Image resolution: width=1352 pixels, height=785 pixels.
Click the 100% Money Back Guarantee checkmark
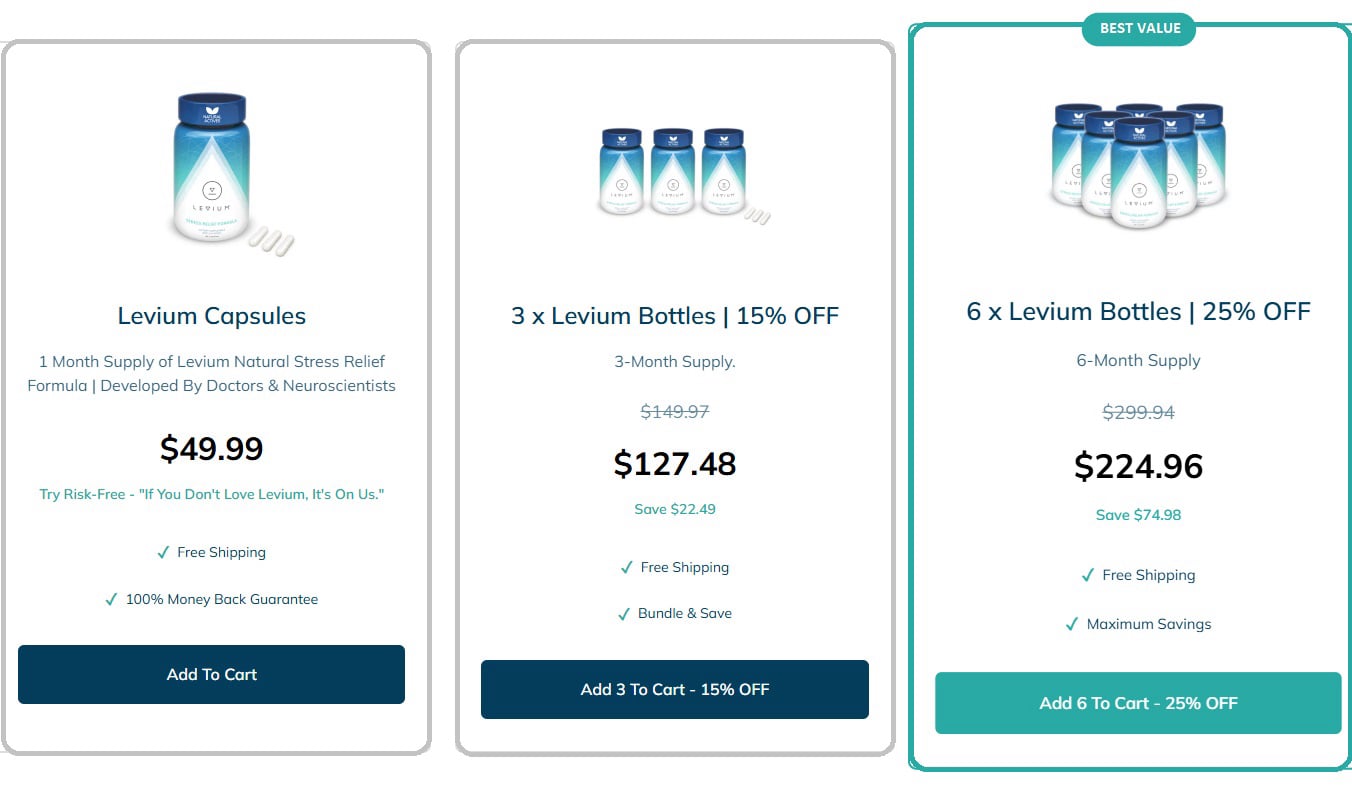coord(111,600)
